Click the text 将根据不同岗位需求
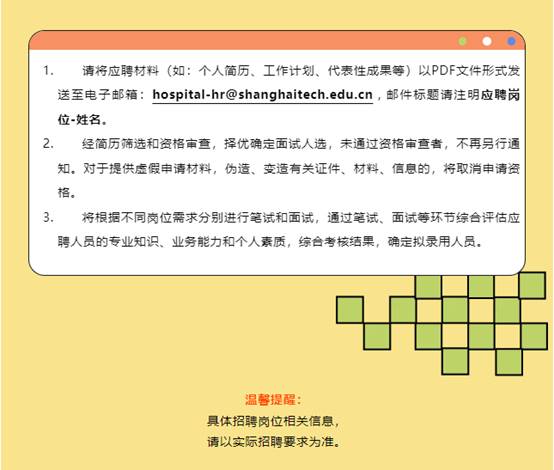The width and height of the screenshot is (554, 470). coord(140,217)
